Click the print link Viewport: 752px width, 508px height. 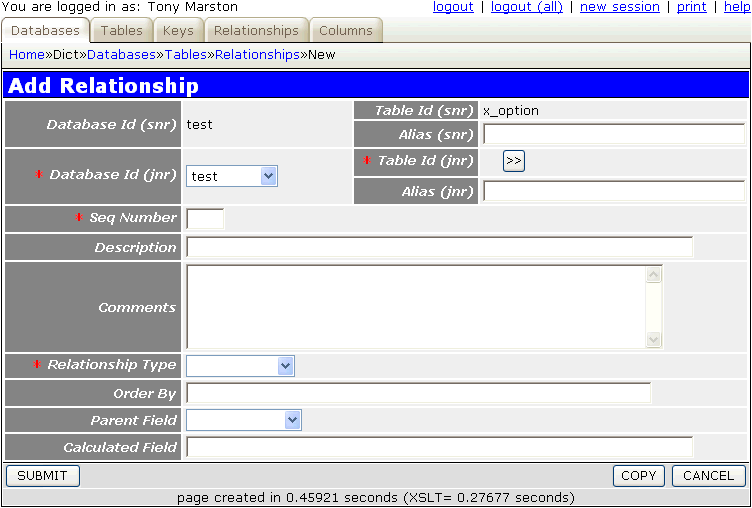coord(691,7)
